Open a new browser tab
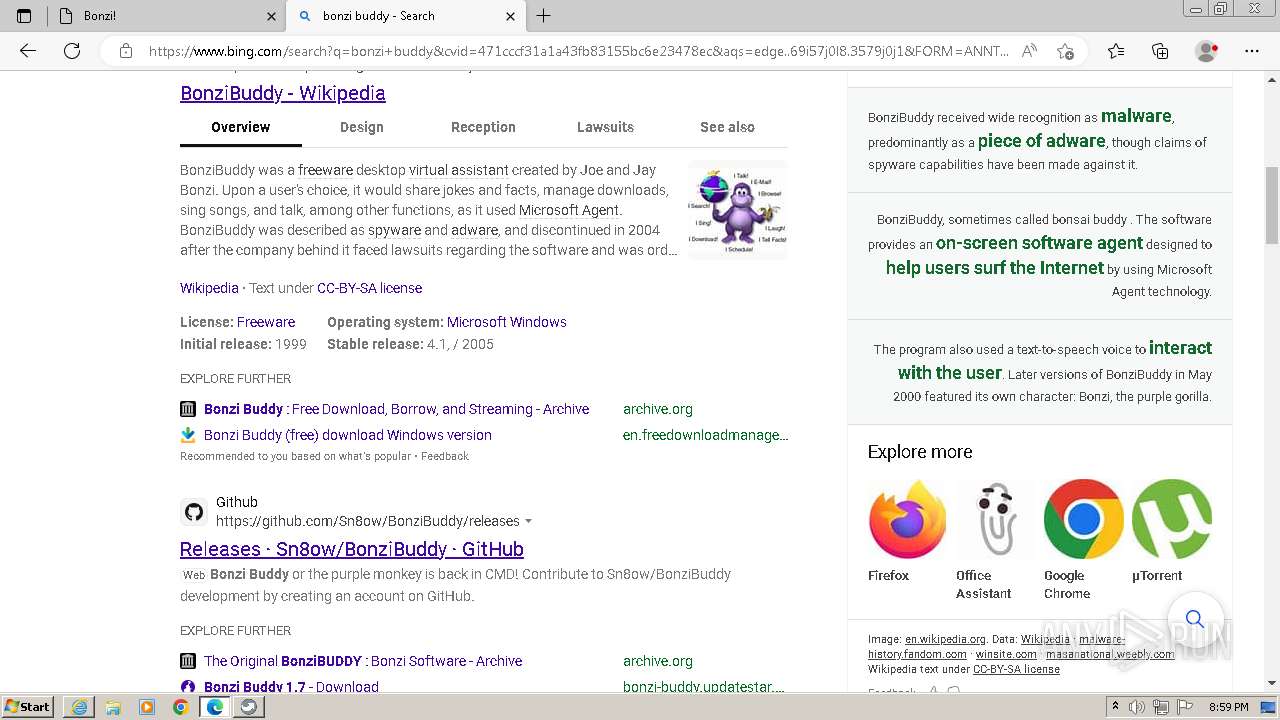 [x=543, y=16]
